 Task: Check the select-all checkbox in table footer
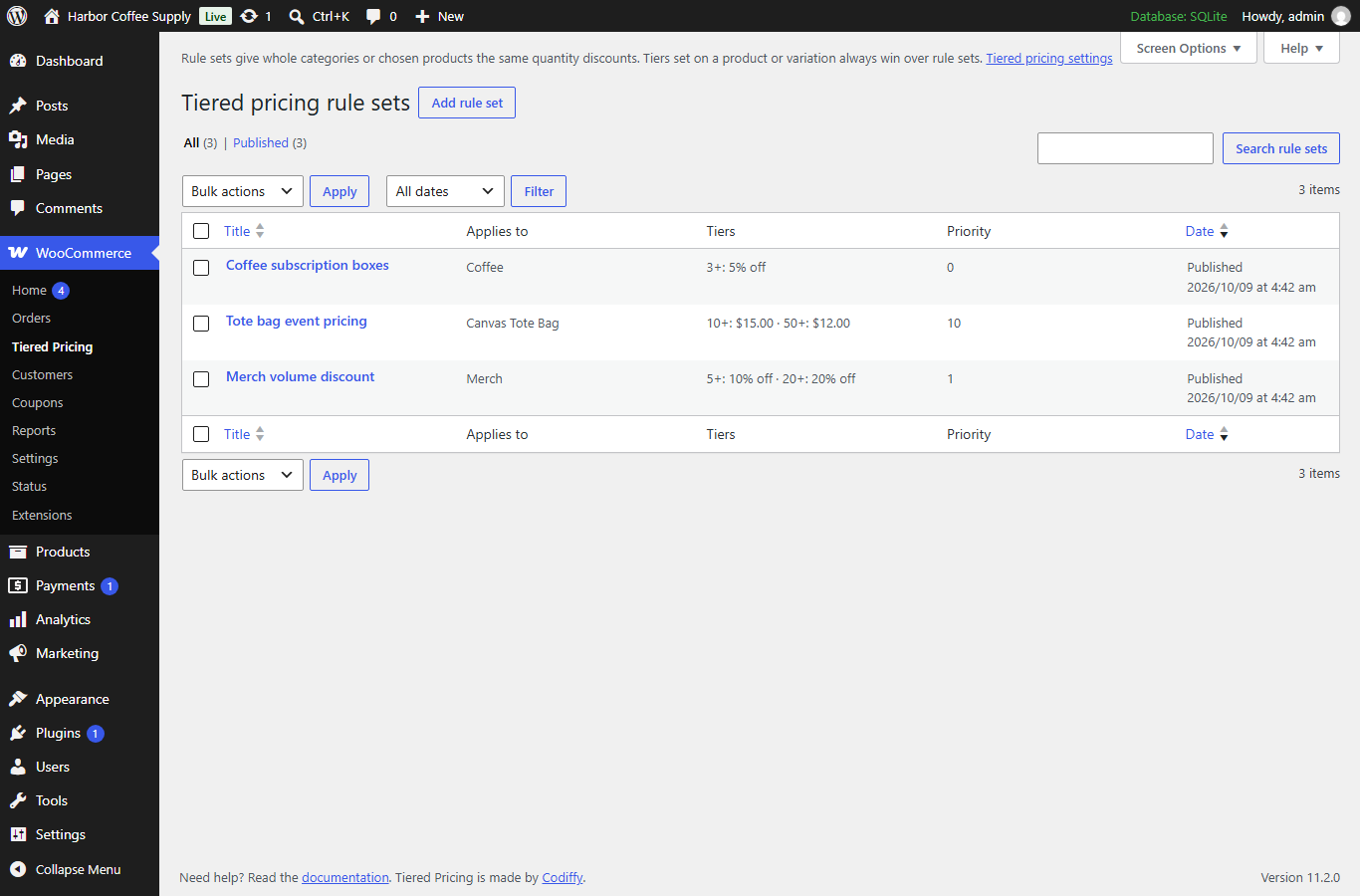[x=201, y=434]
